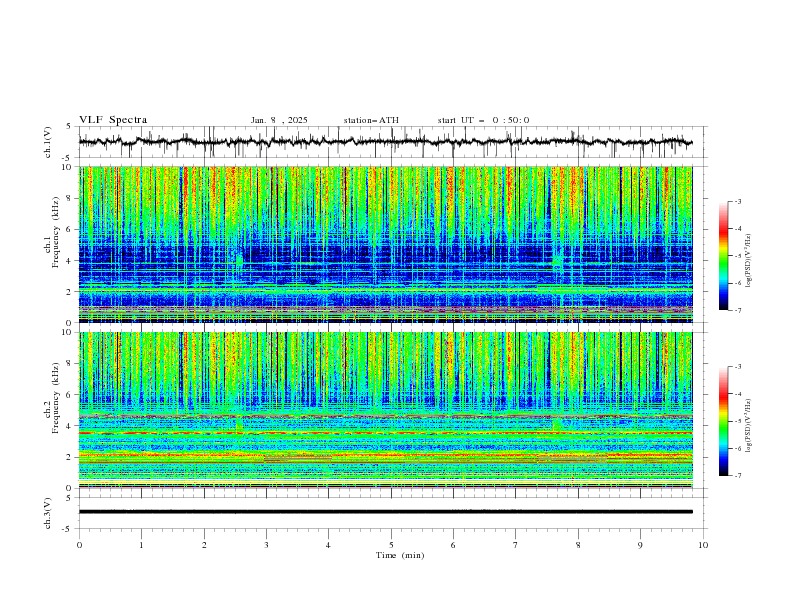Click the time axis tick label 8
This screenshot has width=792, height=612.
click(578, 545)
